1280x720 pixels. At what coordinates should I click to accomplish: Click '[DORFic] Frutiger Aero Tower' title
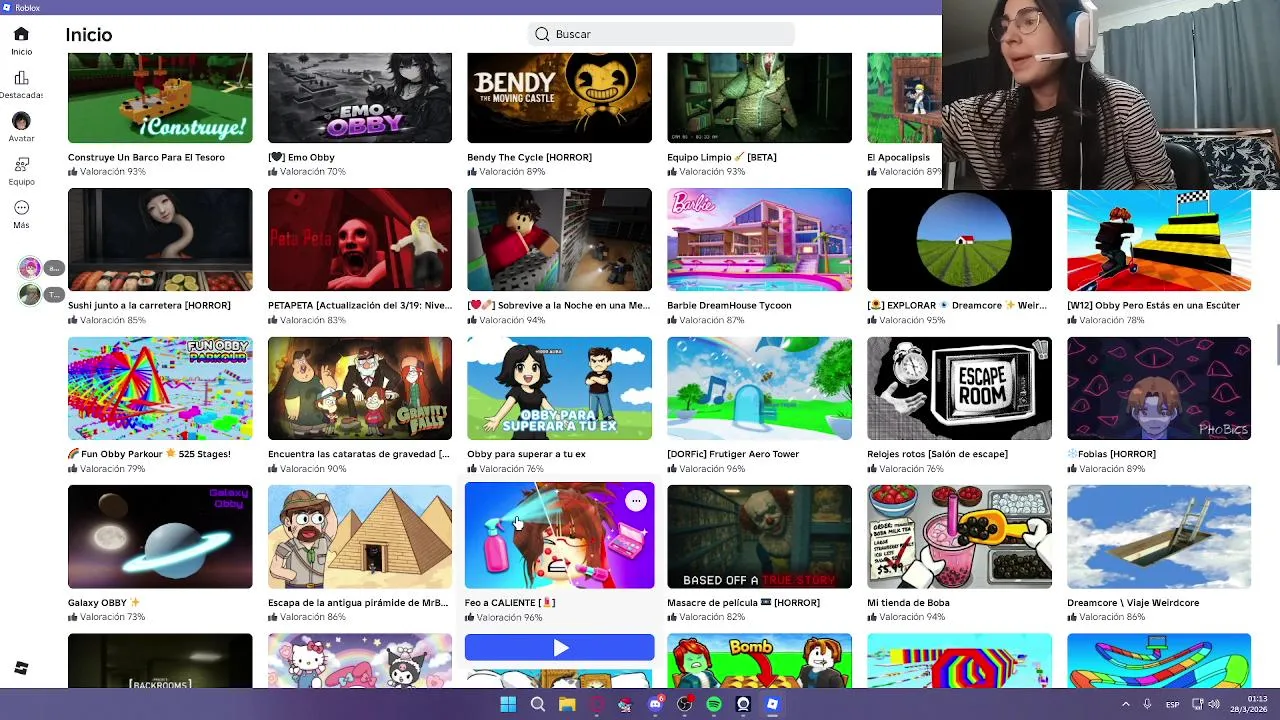(x=733, y=454)
